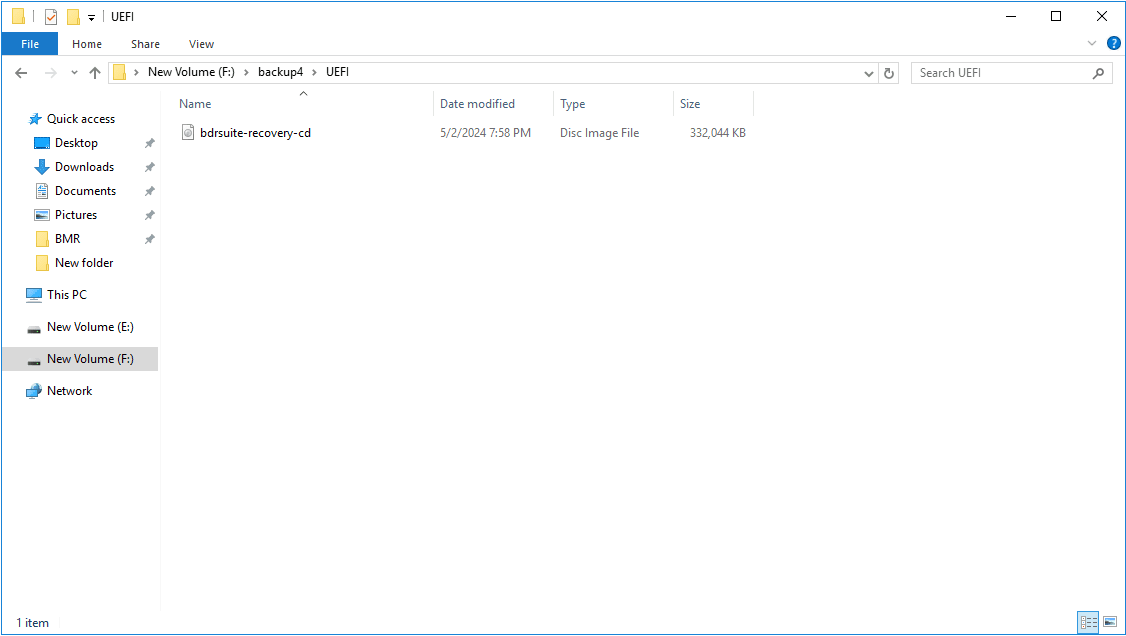The width and height of the screenshot is (1126, 636).
Task: Select the bdrsuite-recovery-cd file
Action: tap(255, 133)
